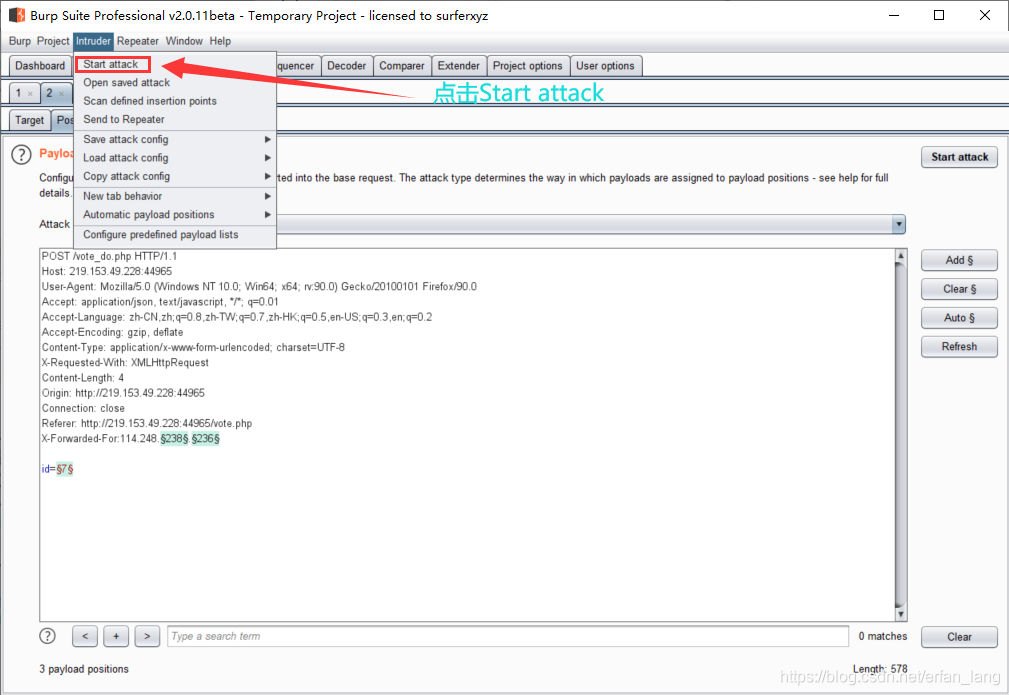This screenshot has height=695, width=1009.
Task: Click scrollbar up arrow of request editor
Action: 900,256
